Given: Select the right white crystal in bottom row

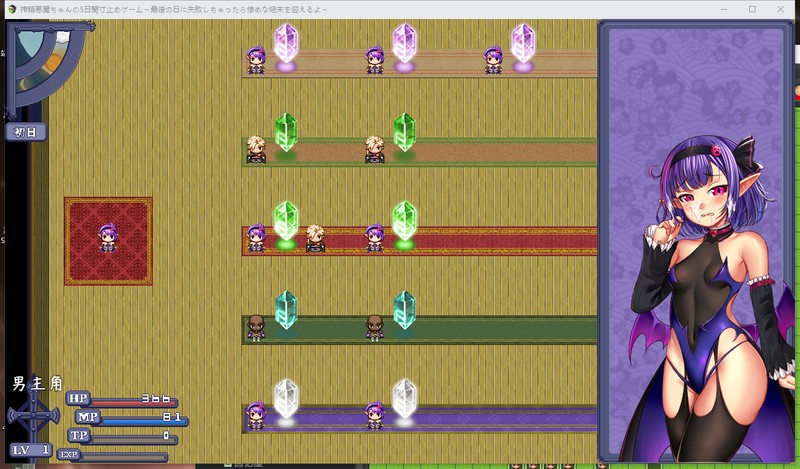Looking at the screenshot, I should pyautogui.click(x=404, y=398).
